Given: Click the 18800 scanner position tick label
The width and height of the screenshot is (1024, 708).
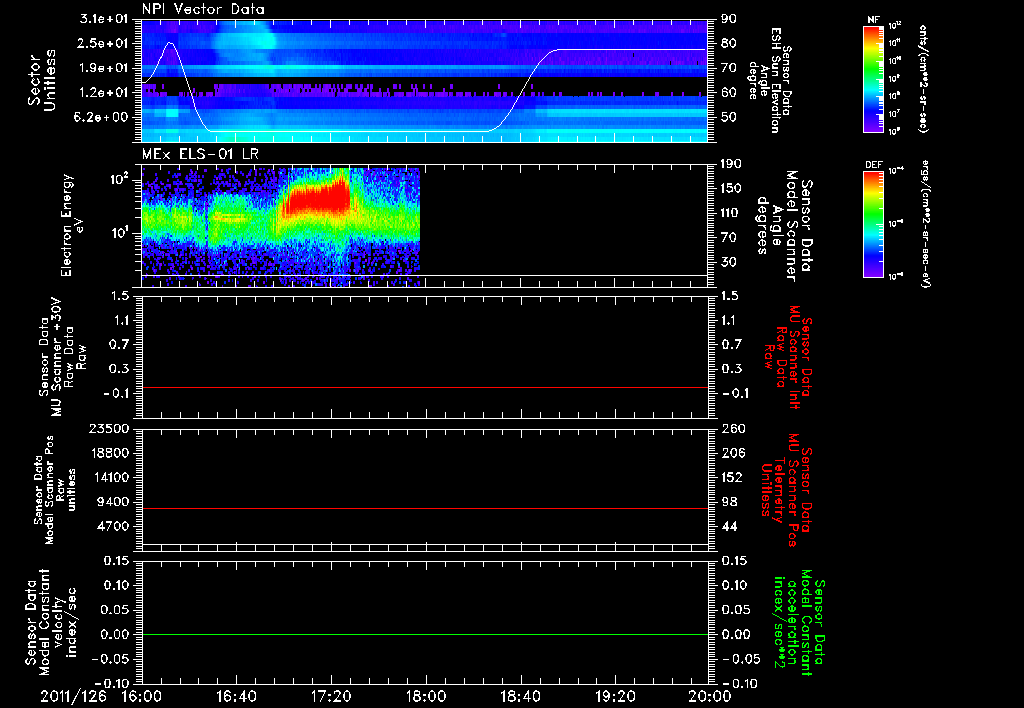Looking at the screenshot, I should point(110,453).
